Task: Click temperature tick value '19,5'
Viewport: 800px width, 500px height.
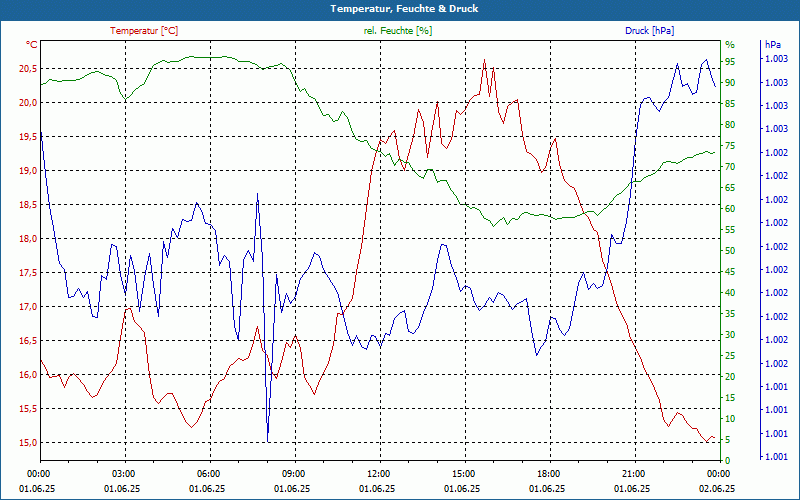Action: [x=28, y=137]
